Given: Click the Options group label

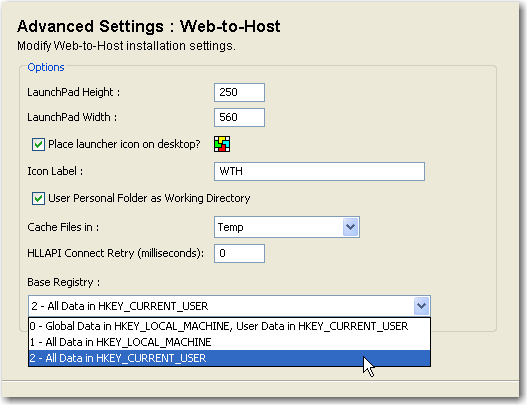Looking at the screenshot, I should 46,67.
